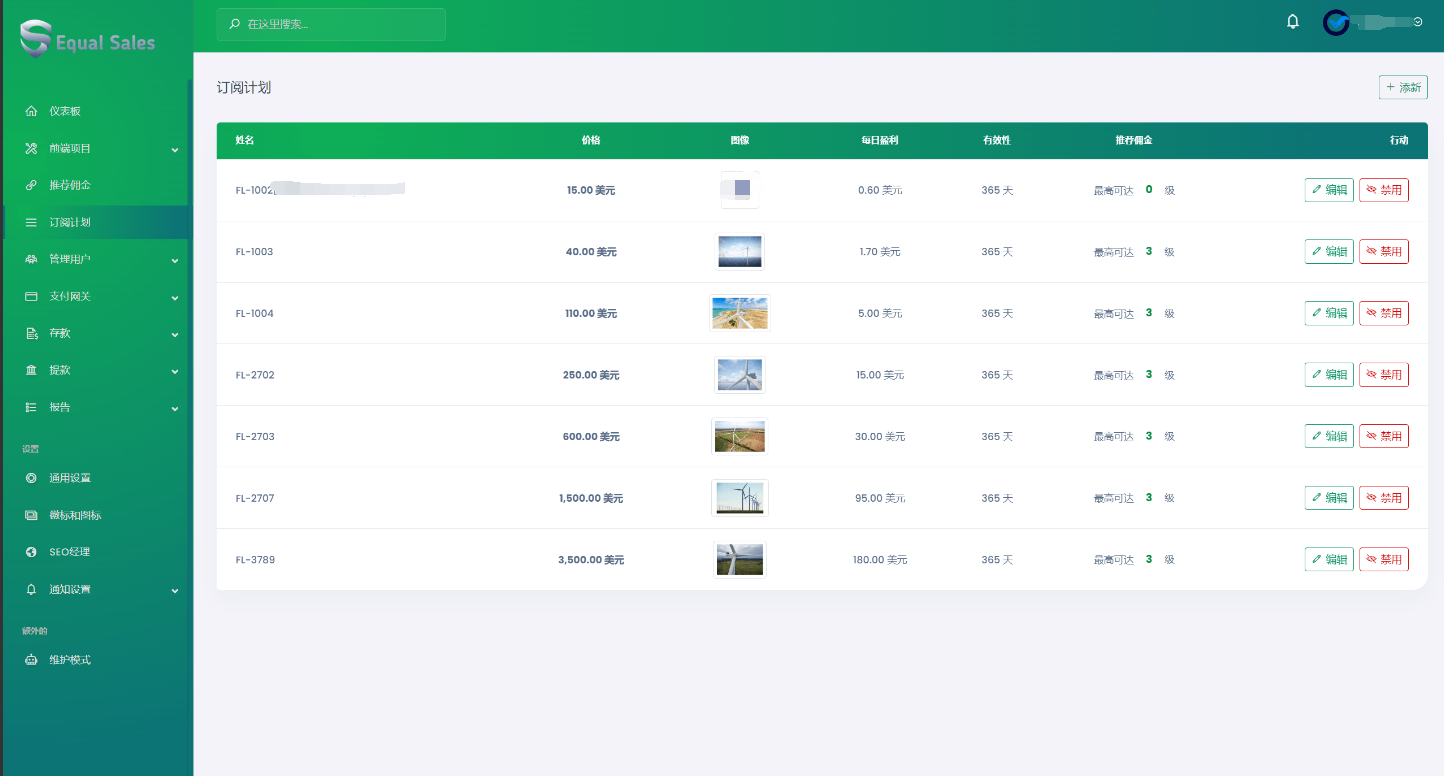Expand the 支付网关 submenu chevron
Screen dimensions: 1444x776
click(x=175, y=297)
